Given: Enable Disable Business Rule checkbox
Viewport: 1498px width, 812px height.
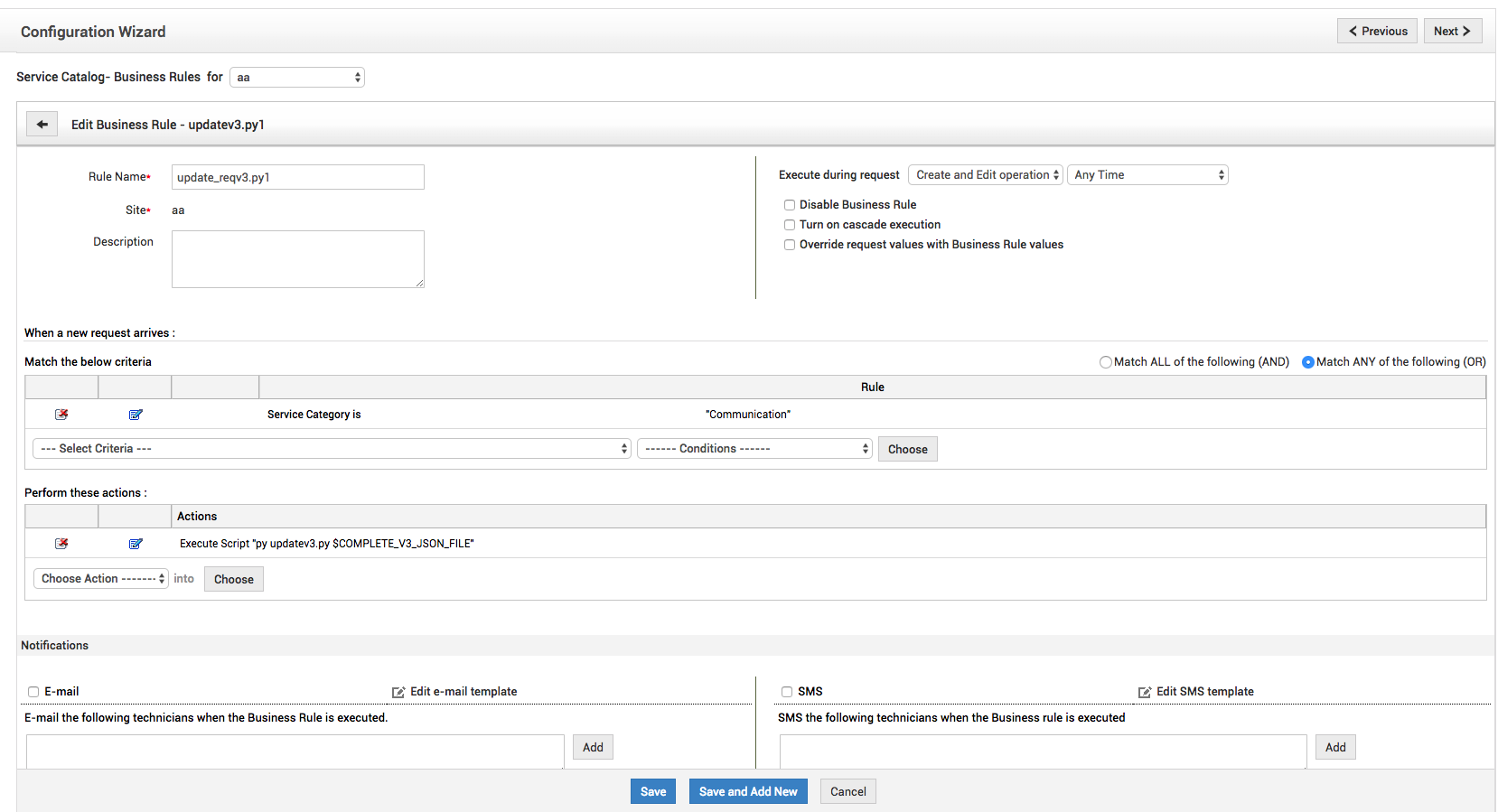Looking at the screenshot, I should click(x=790, y=205).
